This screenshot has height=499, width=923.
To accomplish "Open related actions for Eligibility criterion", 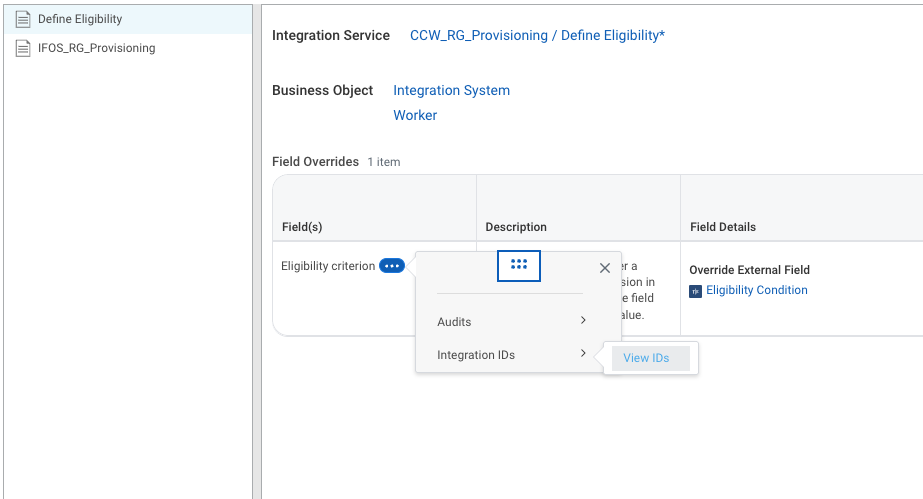I will coord(391,266).
